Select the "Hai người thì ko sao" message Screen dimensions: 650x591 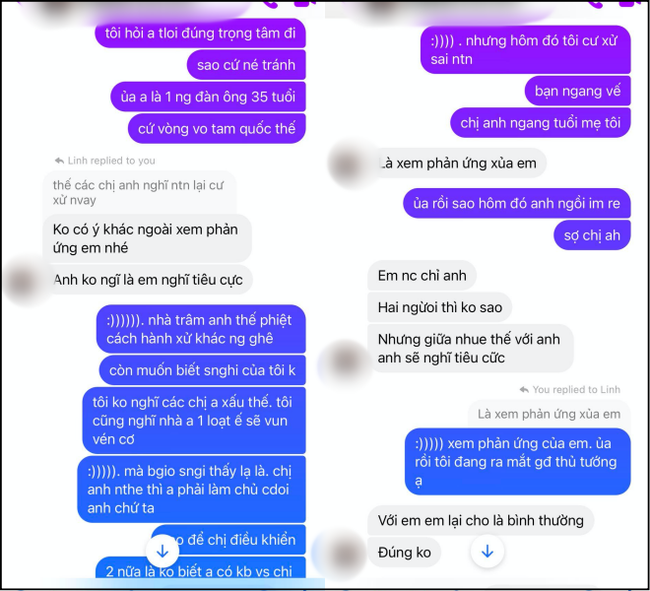pyautogui.click(x=439, y=308)
